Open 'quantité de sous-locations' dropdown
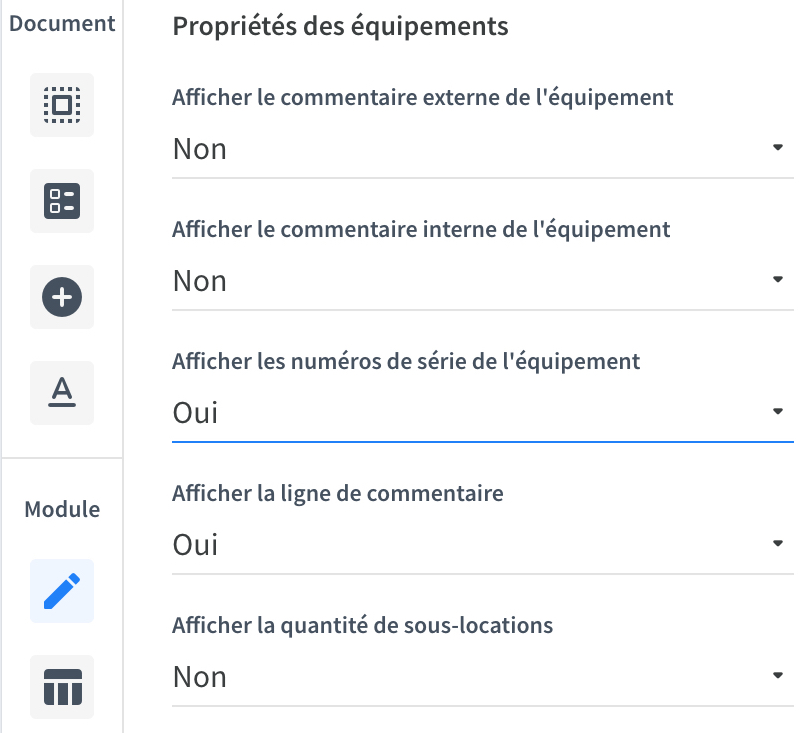The width and height of the screenshot is (802, 733). pos(482,677)
